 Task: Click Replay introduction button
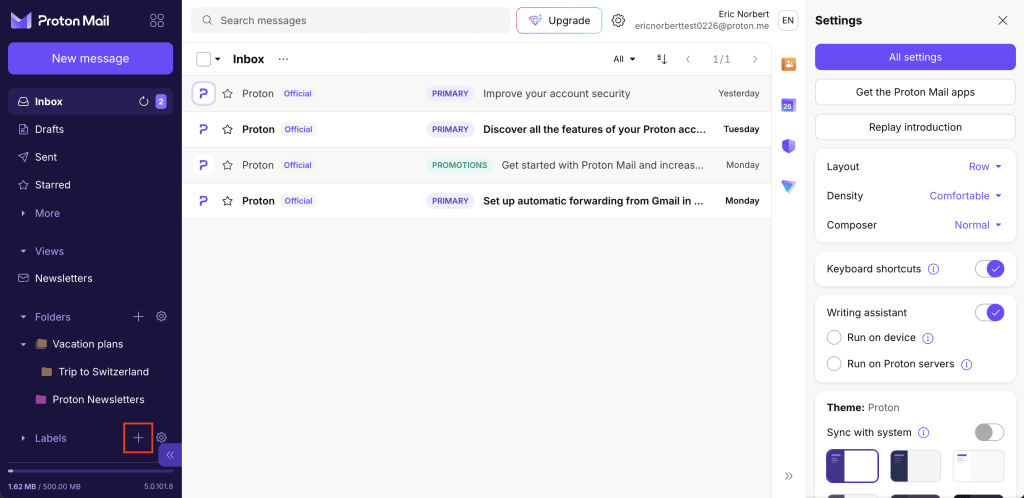point(915,127)
